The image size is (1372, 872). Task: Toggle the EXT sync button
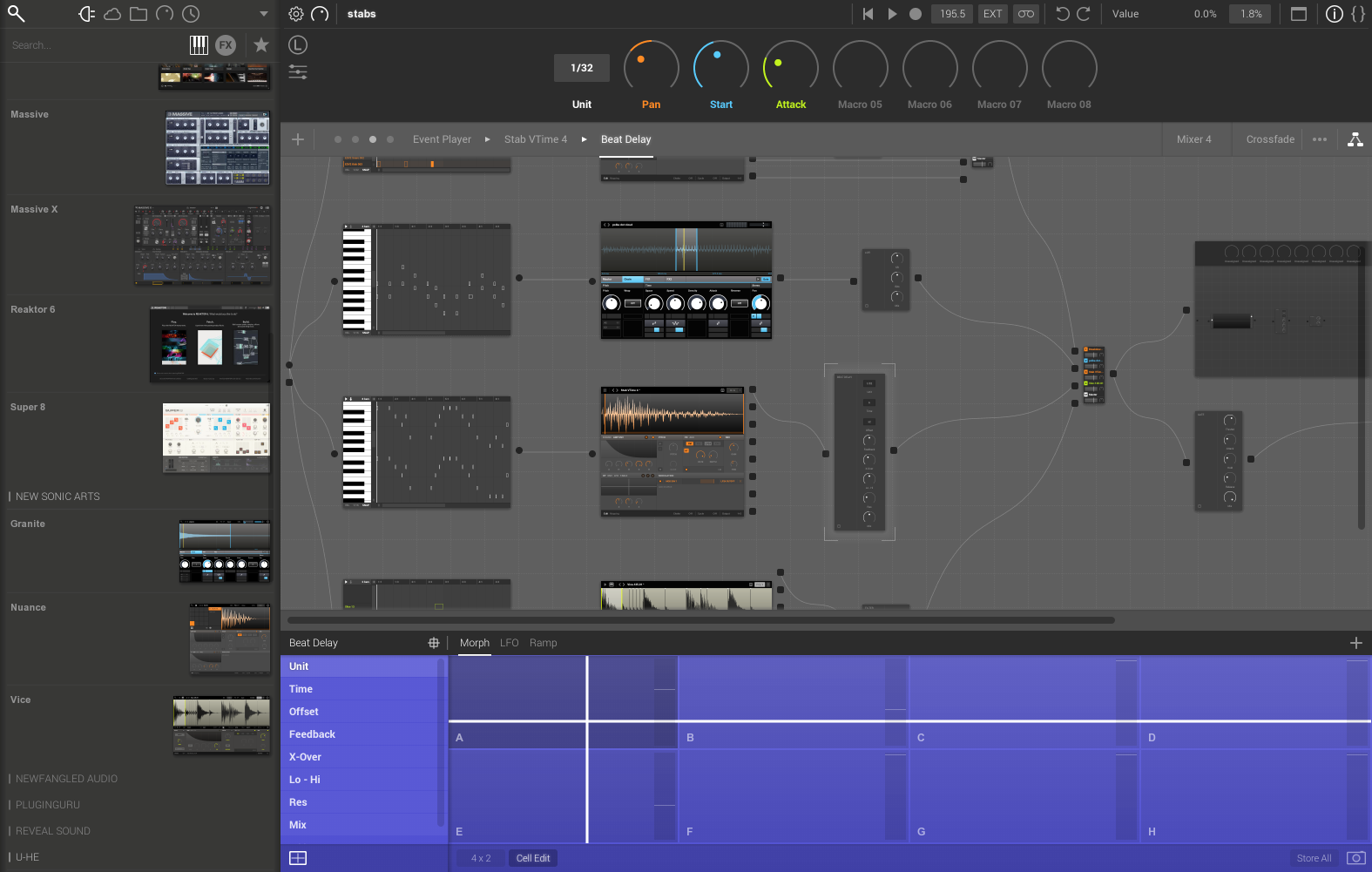pos(992,14)
